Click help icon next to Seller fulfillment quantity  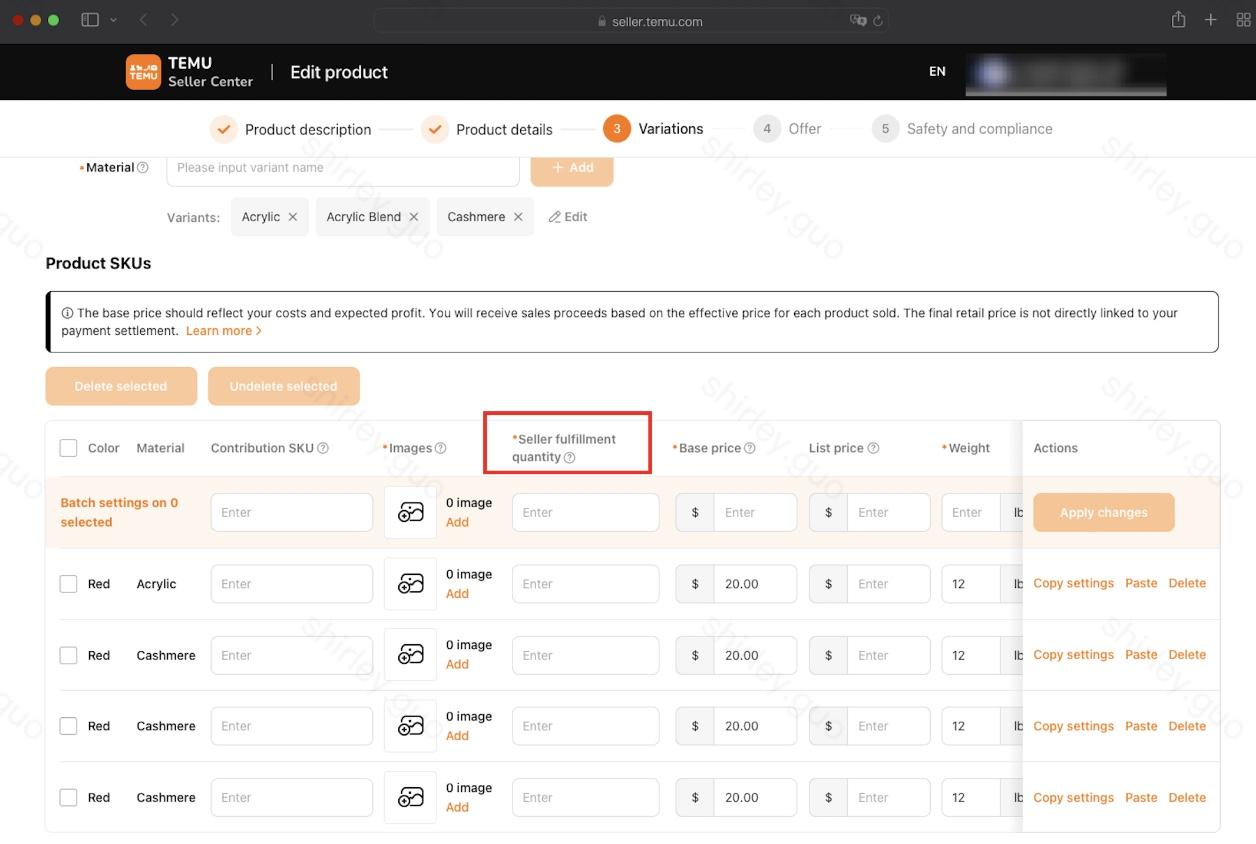tap(569, 458)
